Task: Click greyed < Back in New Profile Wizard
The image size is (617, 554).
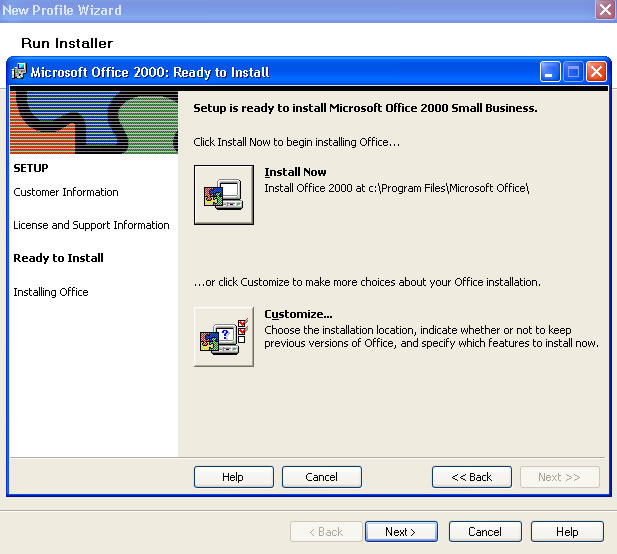Action: [x=326, y=532]
